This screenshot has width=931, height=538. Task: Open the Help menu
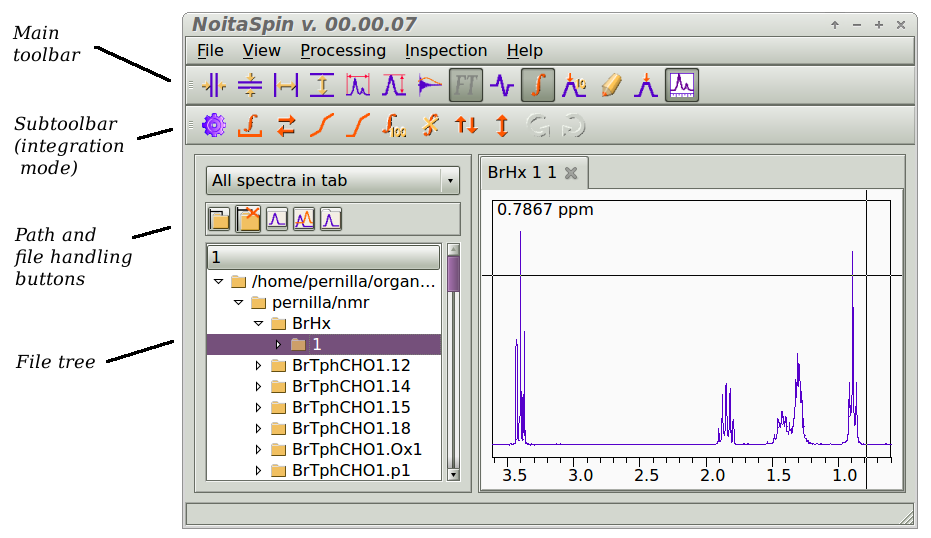pos(525,51)
